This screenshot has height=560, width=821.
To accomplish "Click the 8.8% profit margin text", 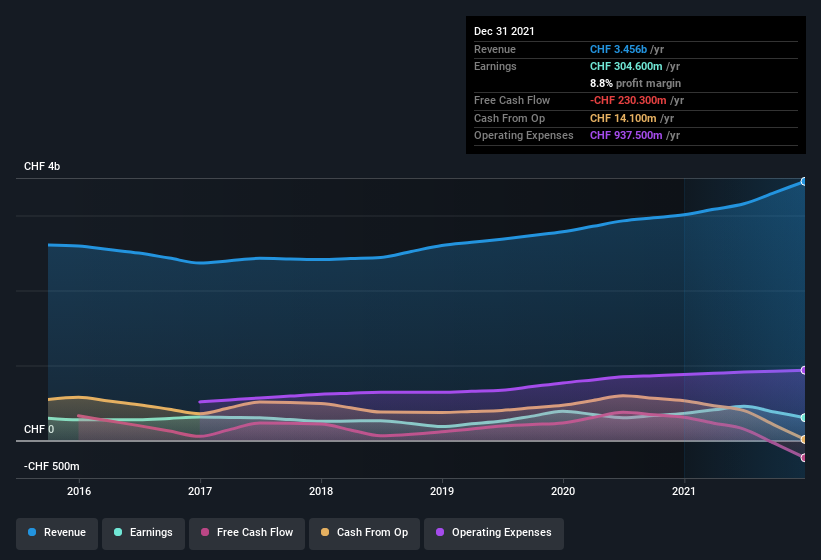I will (636, 83).
